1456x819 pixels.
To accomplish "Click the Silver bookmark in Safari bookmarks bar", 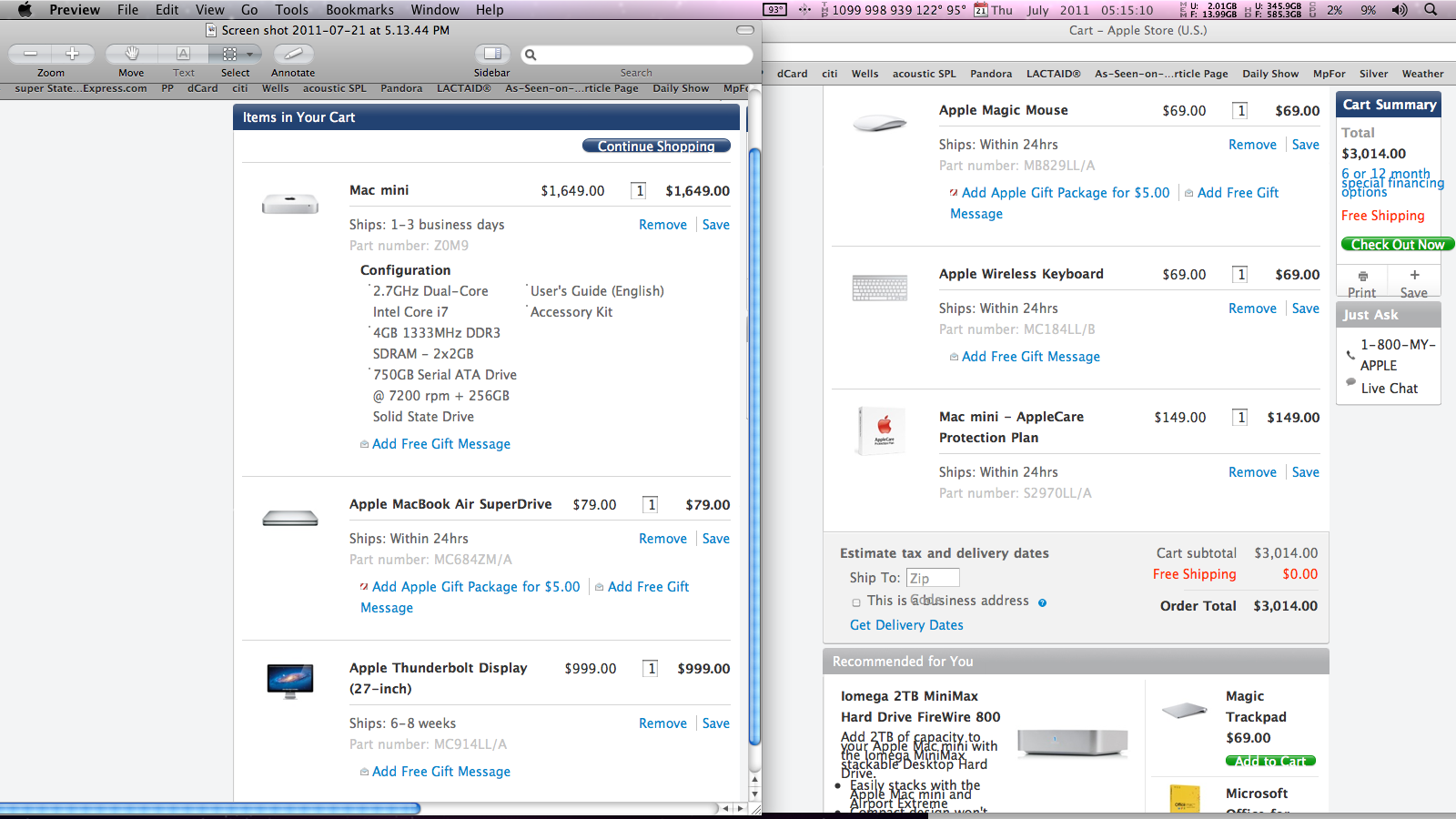I will point(1374,74).
